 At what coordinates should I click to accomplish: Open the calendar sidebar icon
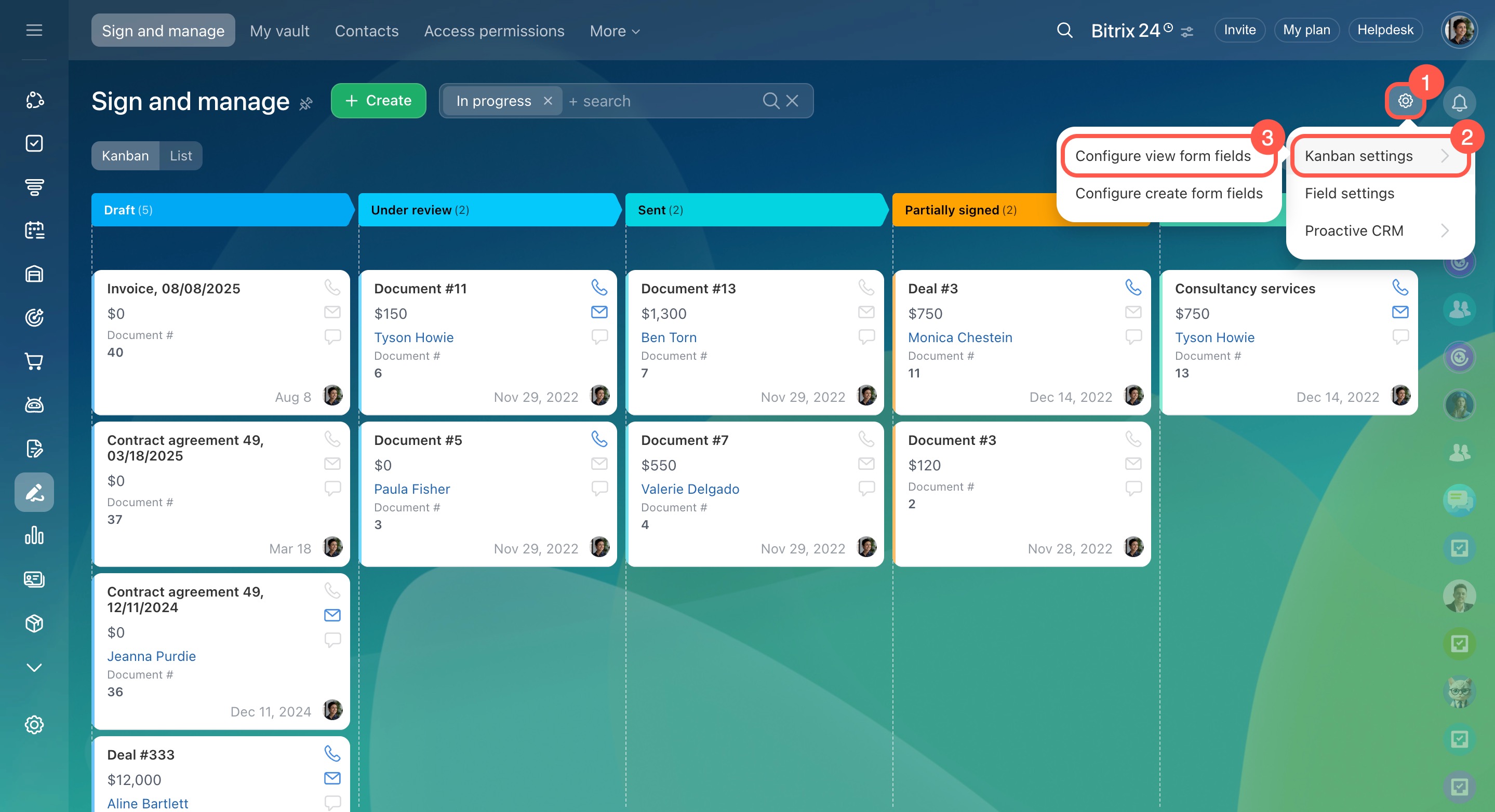coord(34,231)
